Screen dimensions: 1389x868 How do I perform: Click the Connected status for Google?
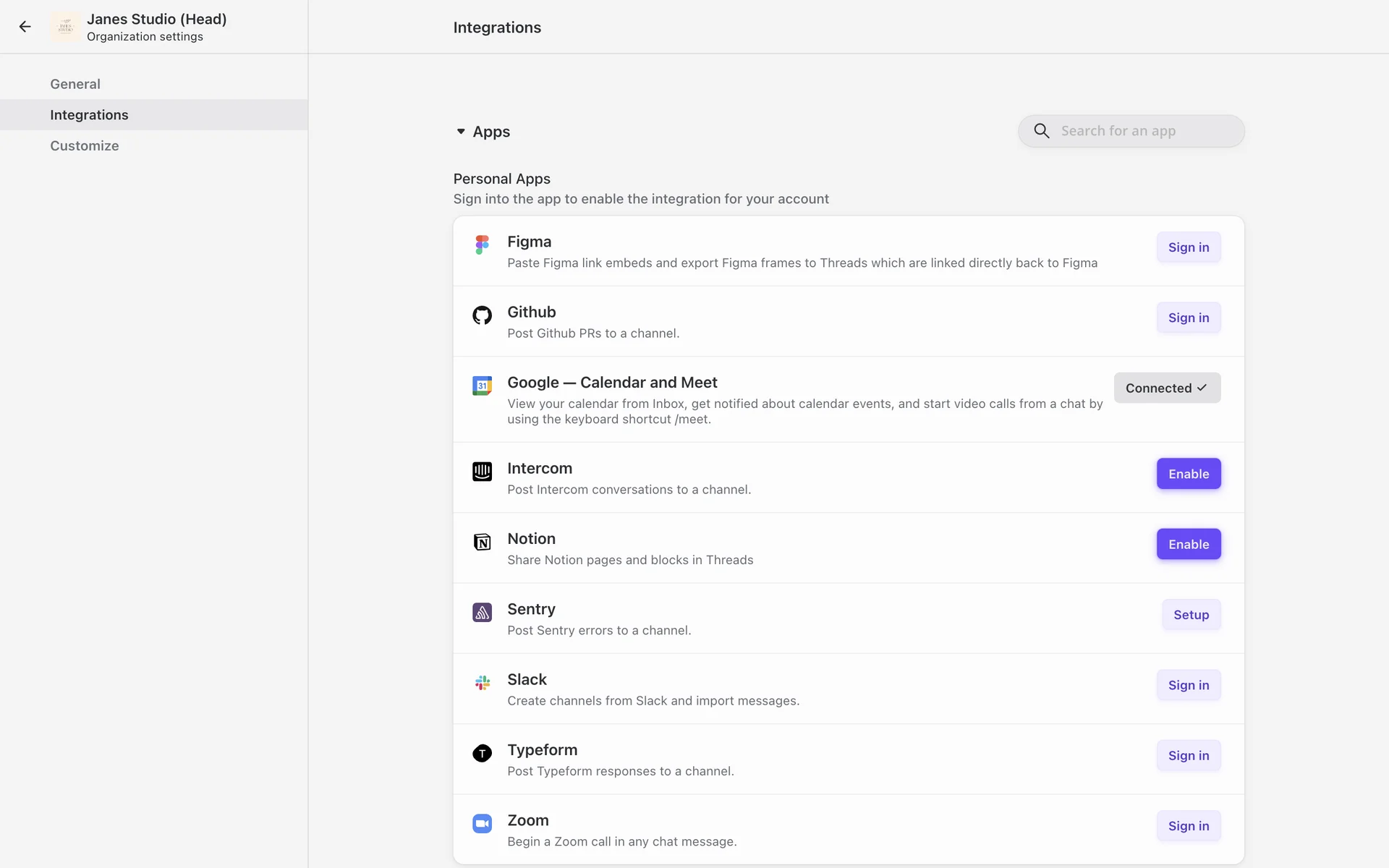1166,388
